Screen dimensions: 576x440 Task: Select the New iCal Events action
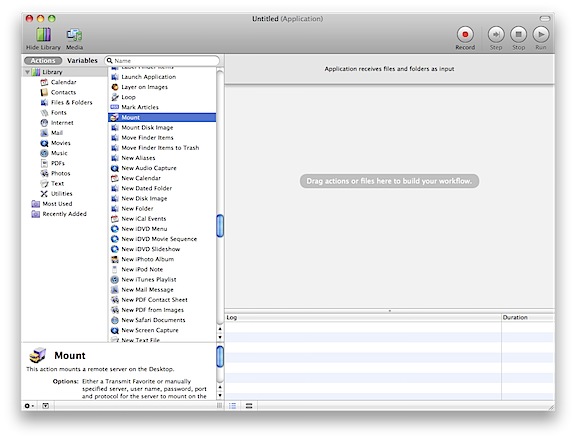[162, 219]
